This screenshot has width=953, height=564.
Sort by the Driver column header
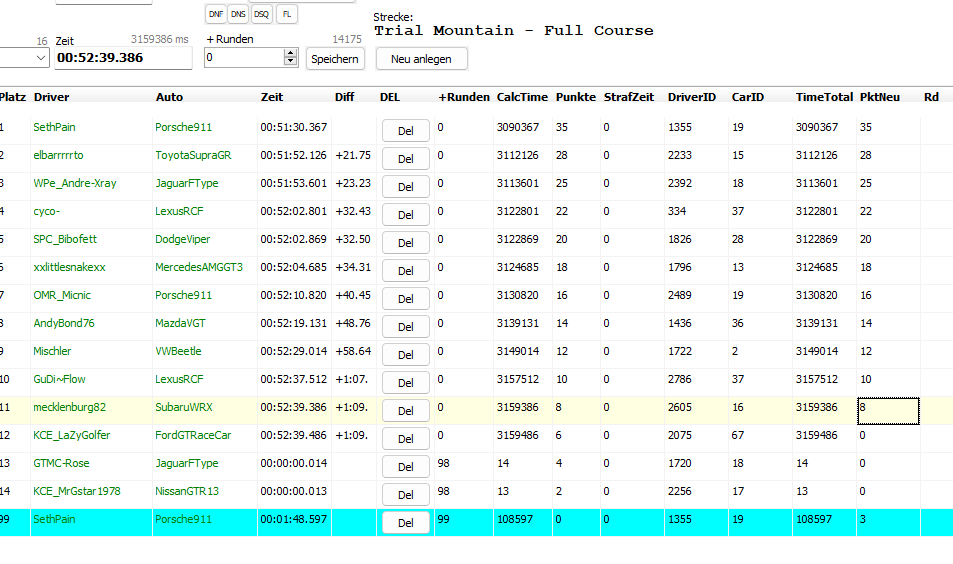(52, 97)
